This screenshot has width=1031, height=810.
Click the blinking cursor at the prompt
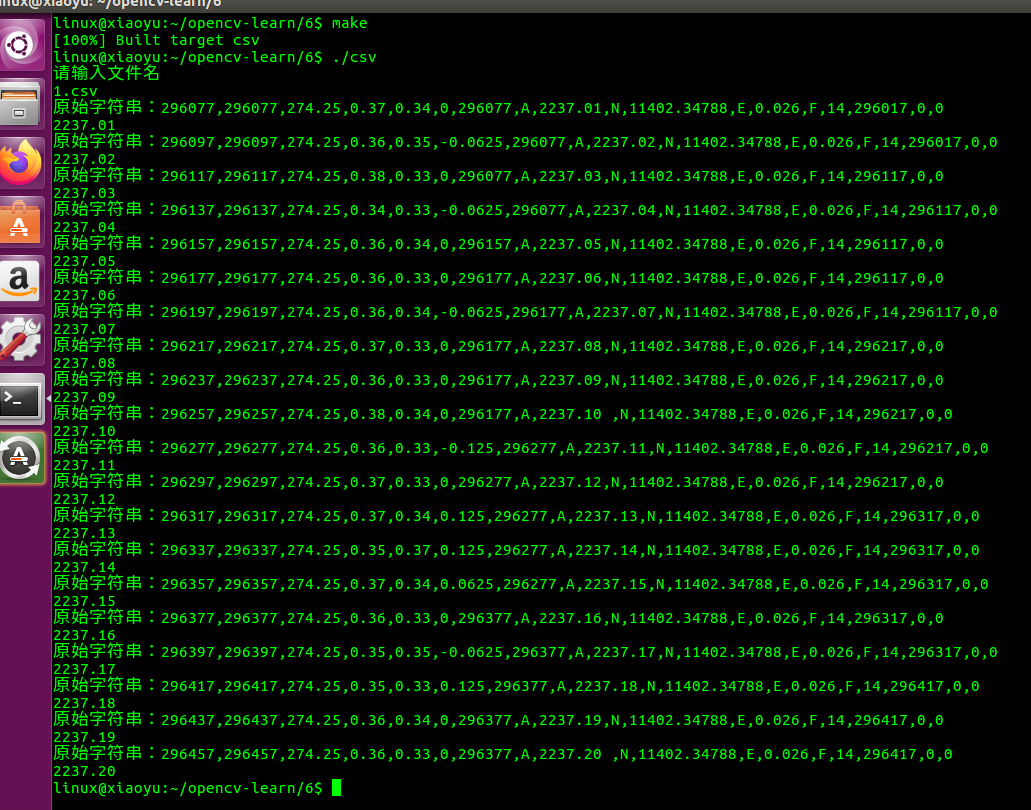click(336, 787)
